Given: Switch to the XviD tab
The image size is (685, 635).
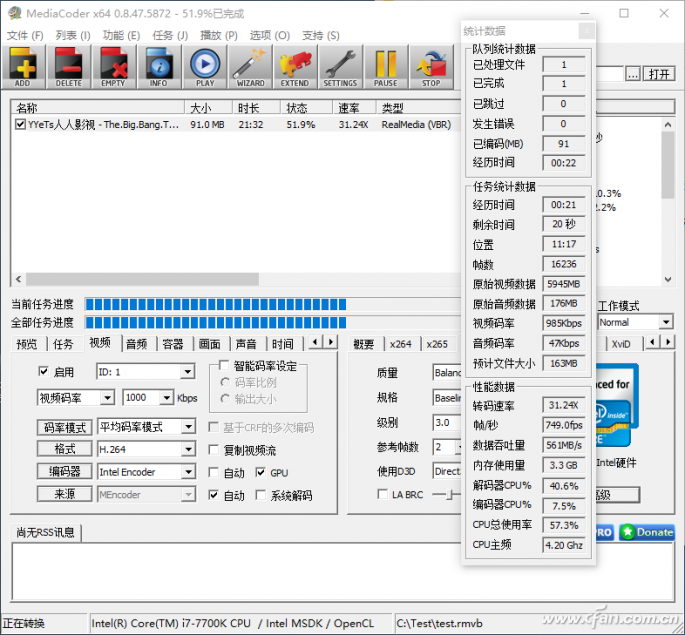Looking at the screenshot, I should (621, 344).
